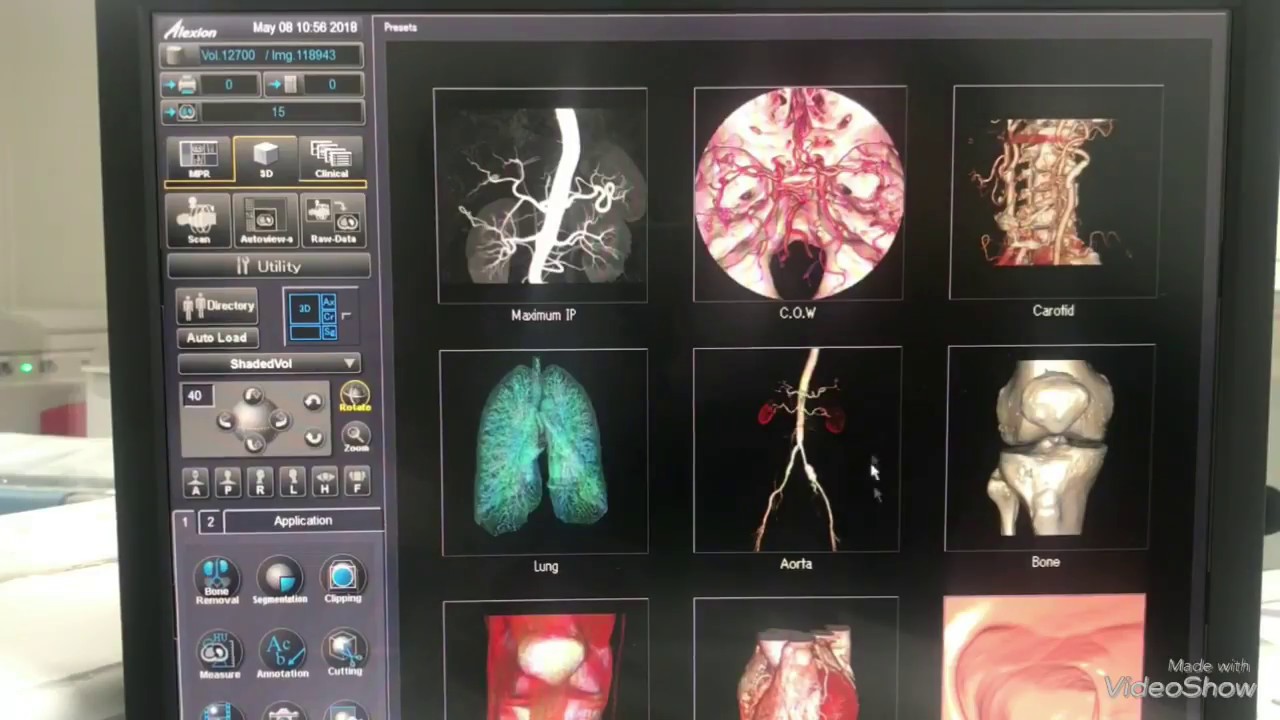
Task: Click the 'Aorta' label
Action: tap(796, 564)
